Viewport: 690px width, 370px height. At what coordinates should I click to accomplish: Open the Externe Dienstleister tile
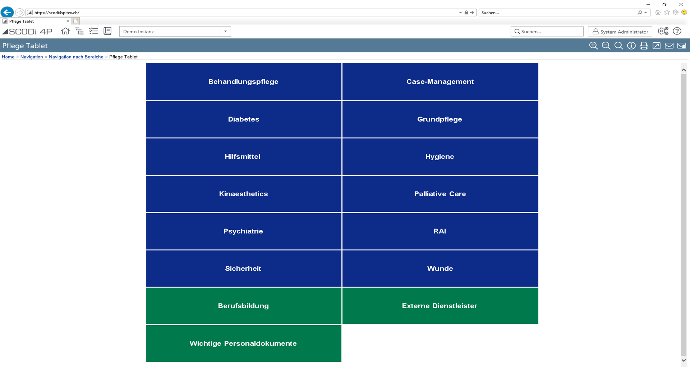pyautogui.click(x=440, y=306)
